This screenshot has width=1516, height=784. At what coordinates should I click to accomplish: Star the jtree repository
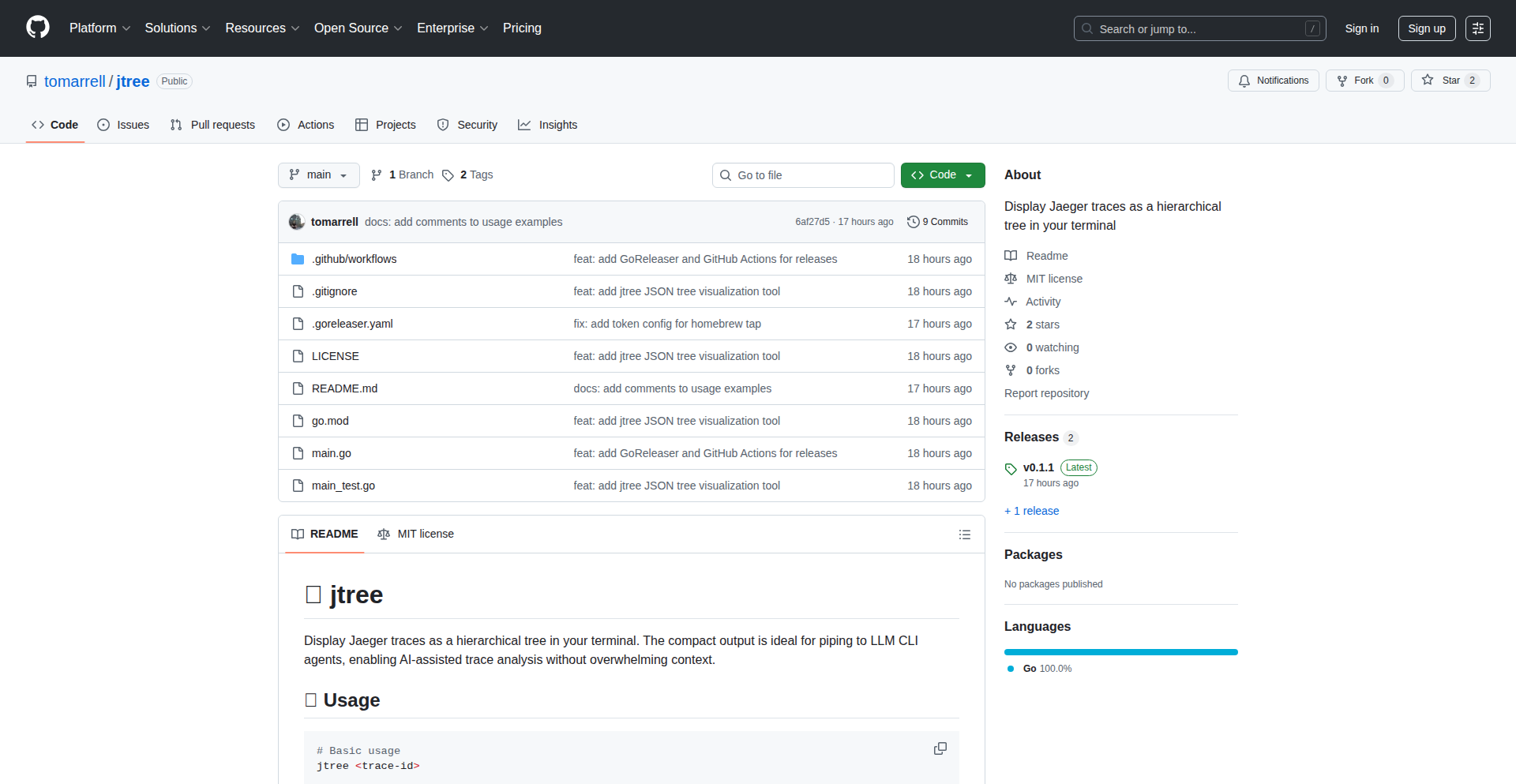coord(1450,81)
